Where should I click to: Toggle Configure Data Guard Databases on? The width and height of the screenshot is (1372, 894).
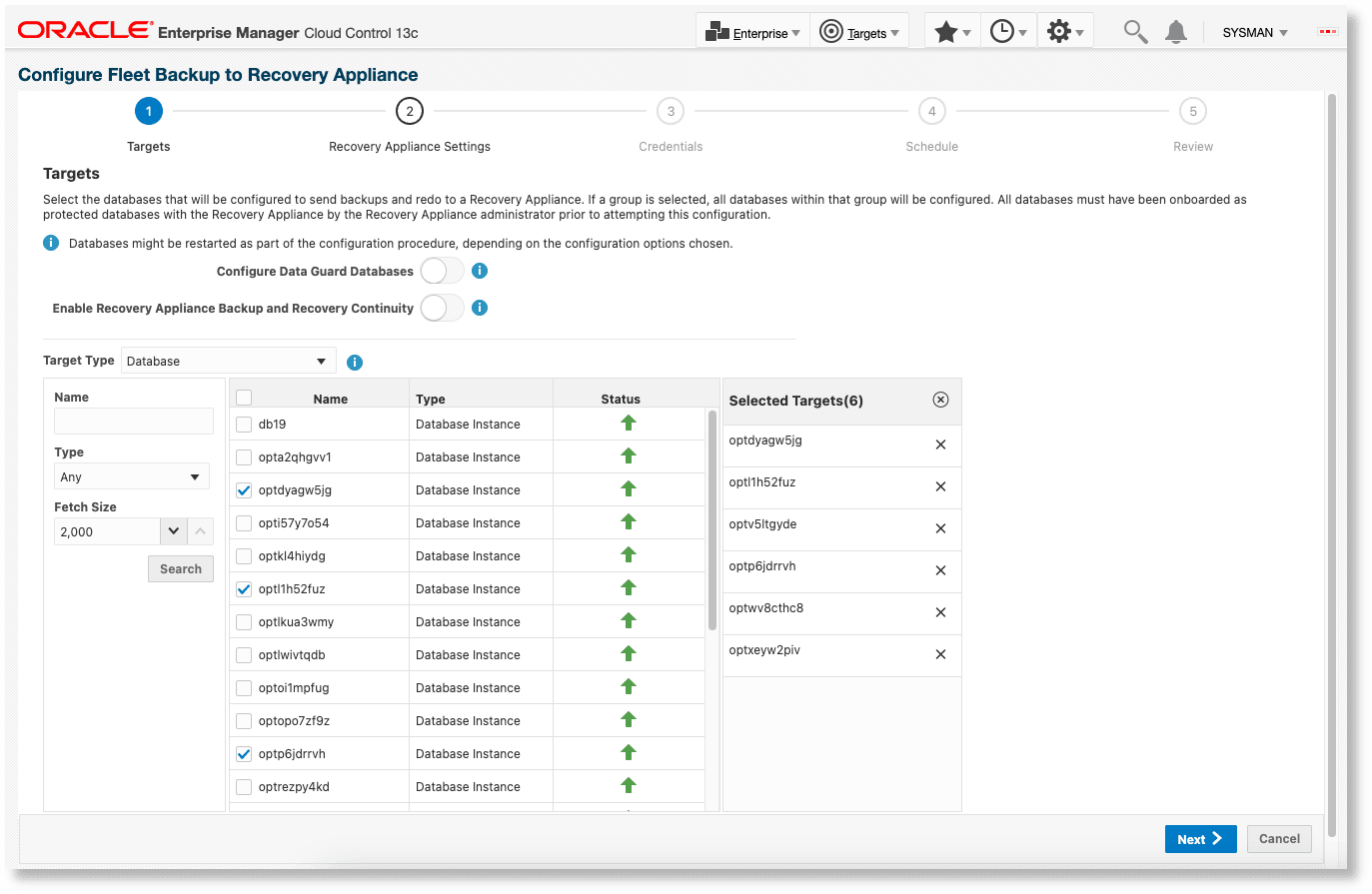[441, 271]
